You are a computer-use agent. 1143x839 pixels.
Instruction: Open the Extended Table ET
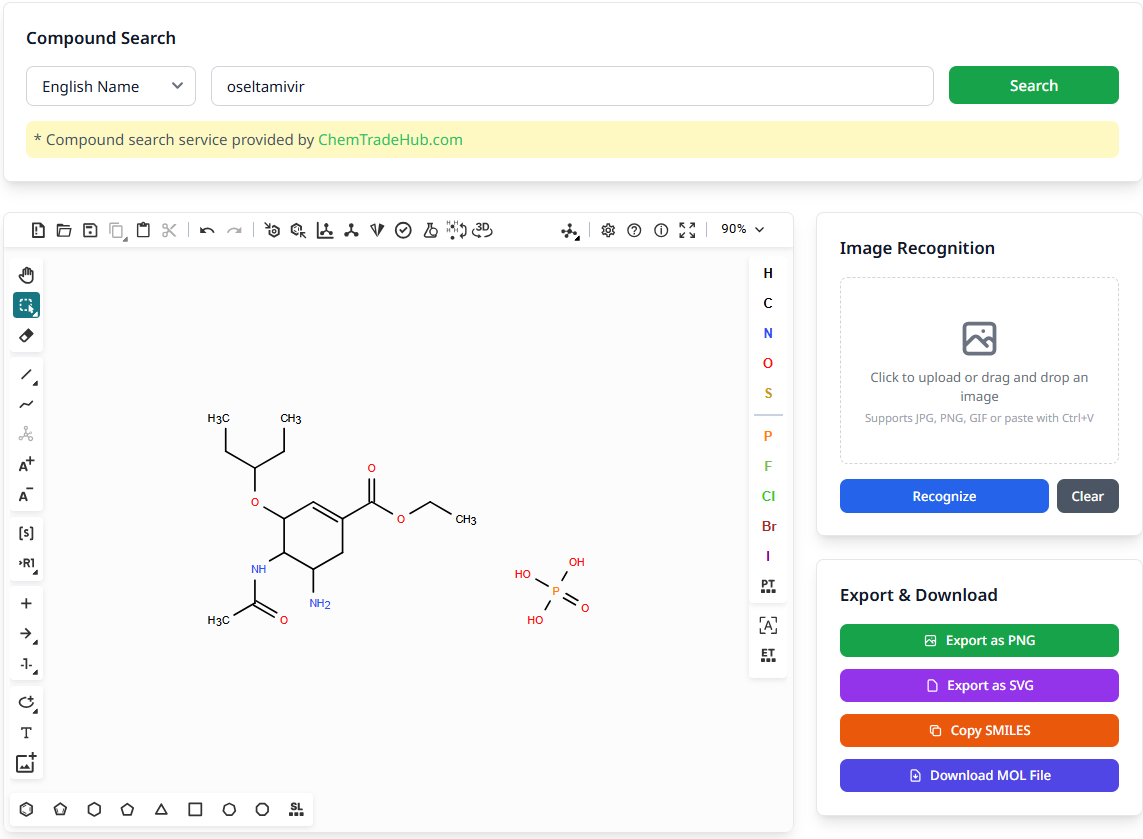(x=768, y=655)
